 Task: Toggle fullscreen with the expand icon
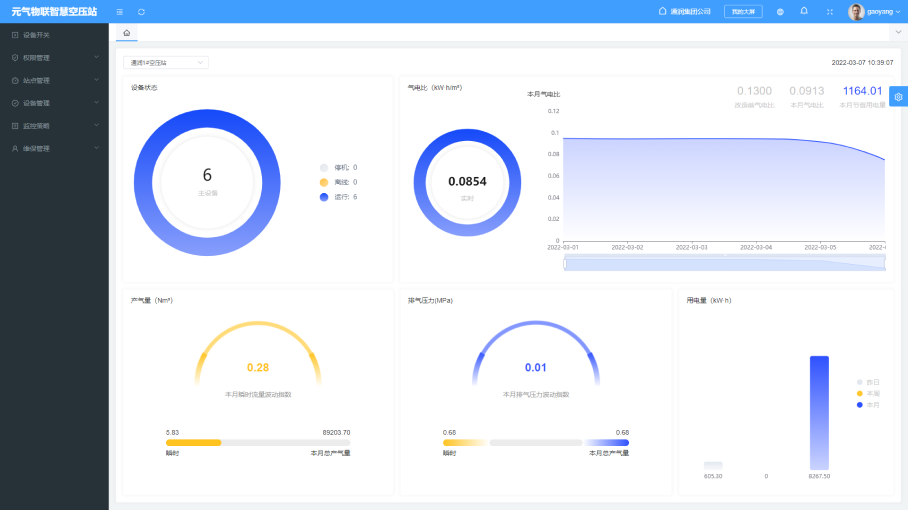tap(829, 12)
